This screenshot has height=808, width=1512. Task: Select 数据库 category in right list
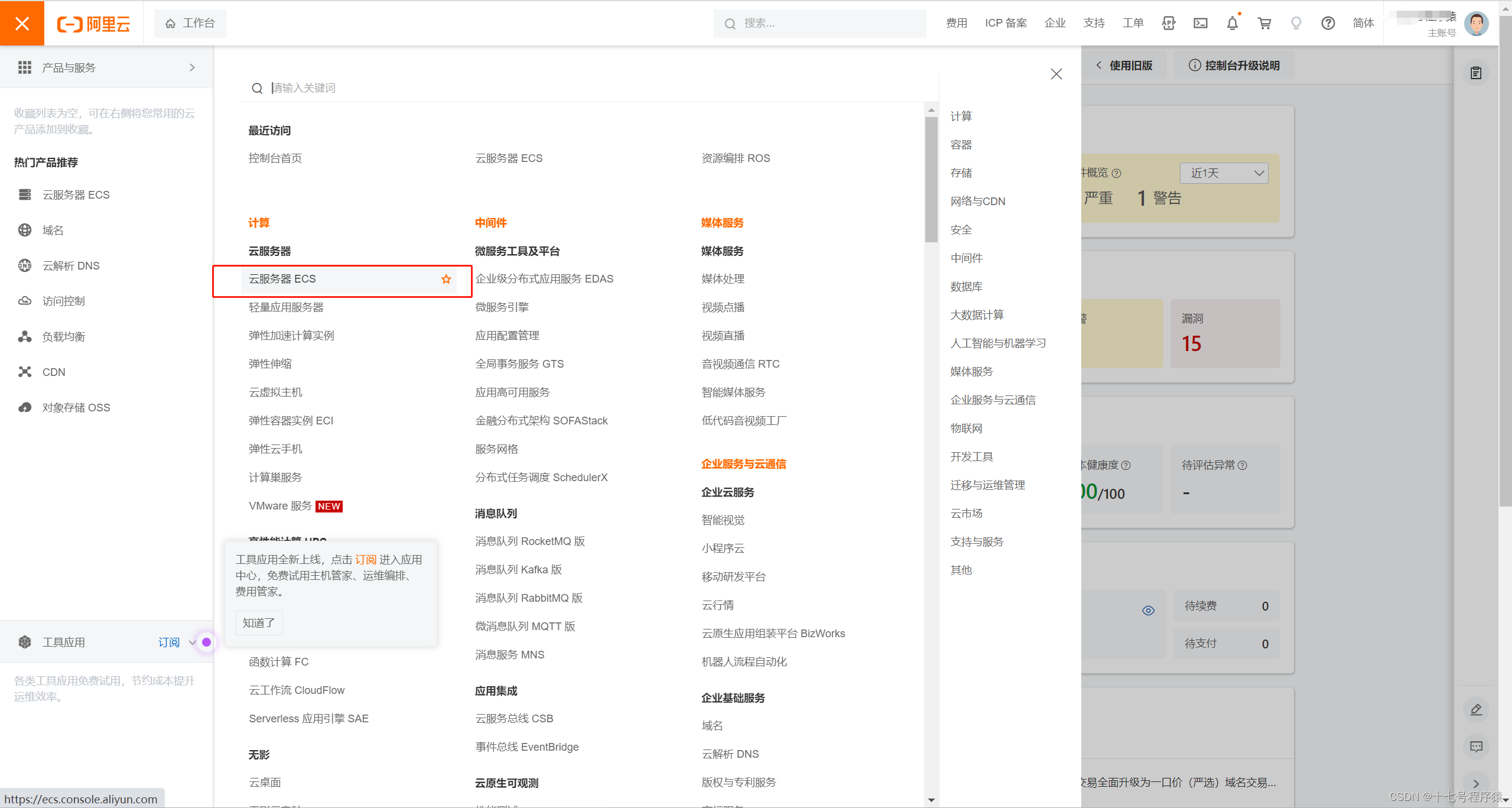pyautogui.click(x=966, y=287)
